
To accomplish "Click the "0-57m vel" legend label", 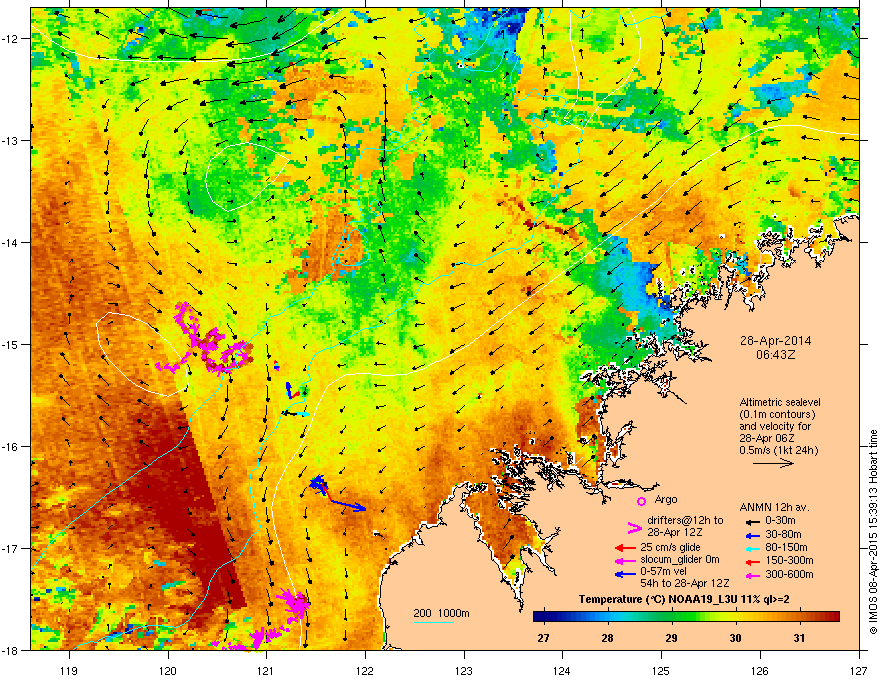I will (x=664, y=572).
